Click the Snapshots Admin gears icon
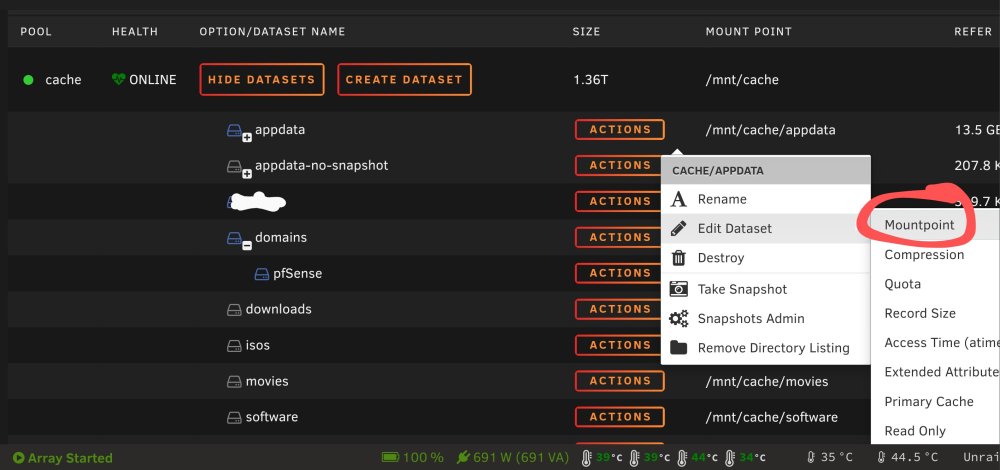 coord(679,318)
